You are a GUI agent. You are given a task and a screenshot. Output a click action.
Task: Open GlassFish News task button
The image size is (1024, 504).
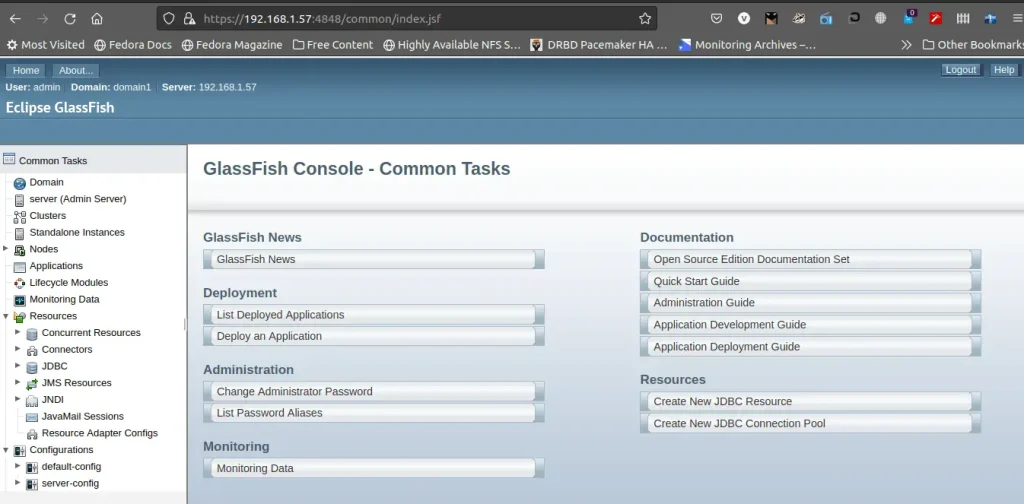[374, 259]
